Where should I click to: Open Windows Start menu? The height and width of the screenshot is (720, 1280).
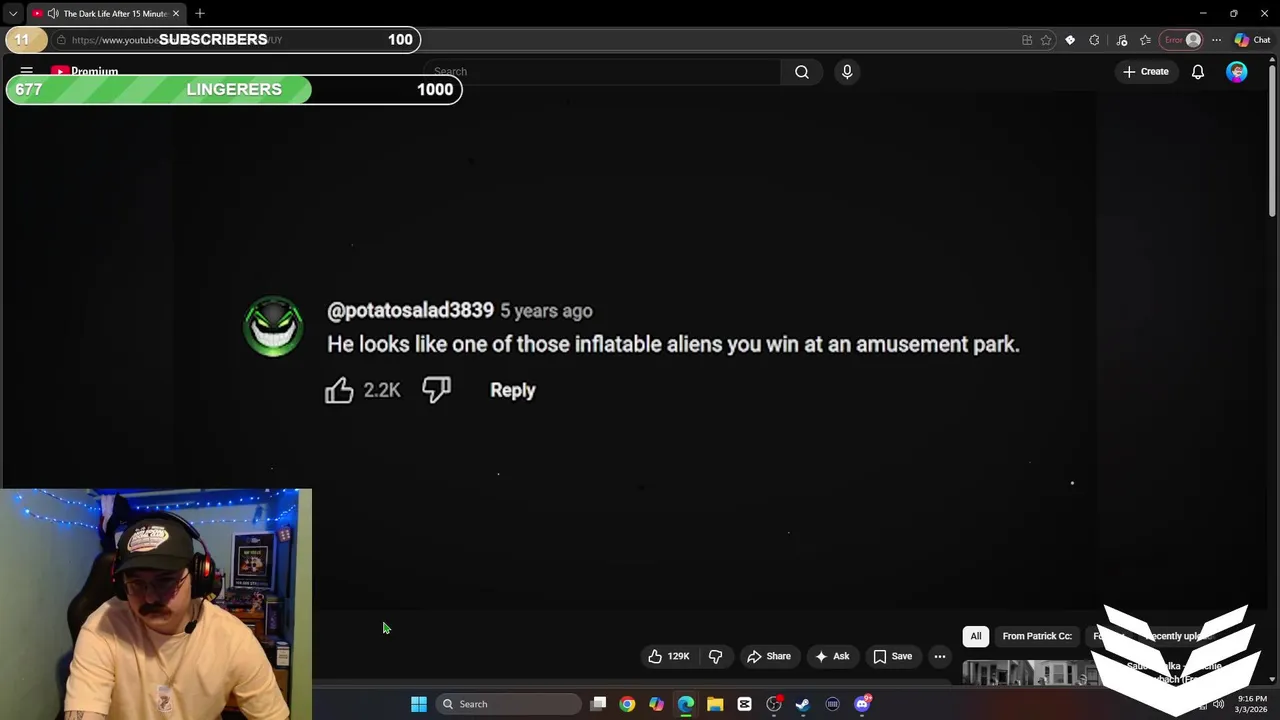tap(419, 704)
